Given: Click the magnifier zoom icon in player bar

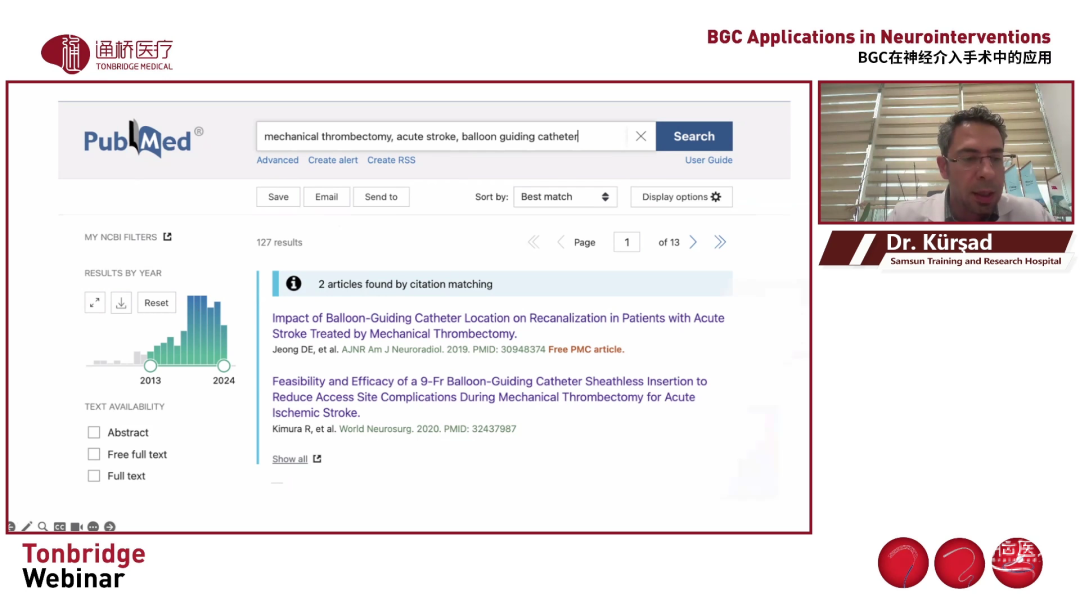Looking at the screenshot, I should 43,526.
